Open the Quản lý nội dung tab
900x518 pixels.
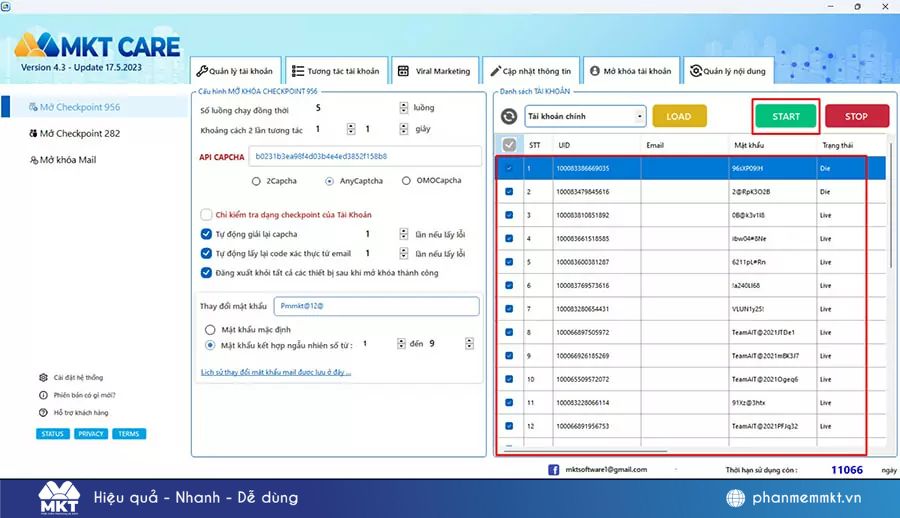728,71
